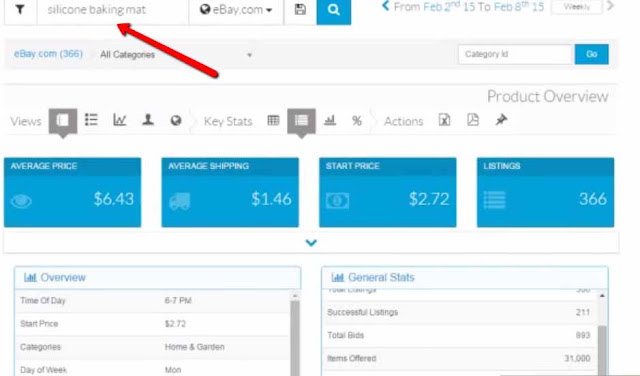Screen dimensions: 640x376
Task: Click the Listings 366 card
Action: click(x=545, y=192)
